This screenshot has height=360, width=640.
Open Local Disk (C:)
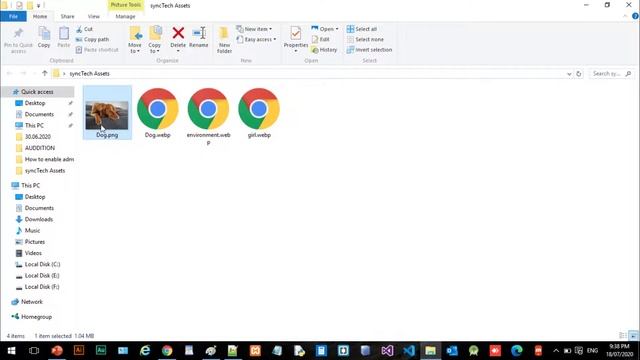point(42,264)
